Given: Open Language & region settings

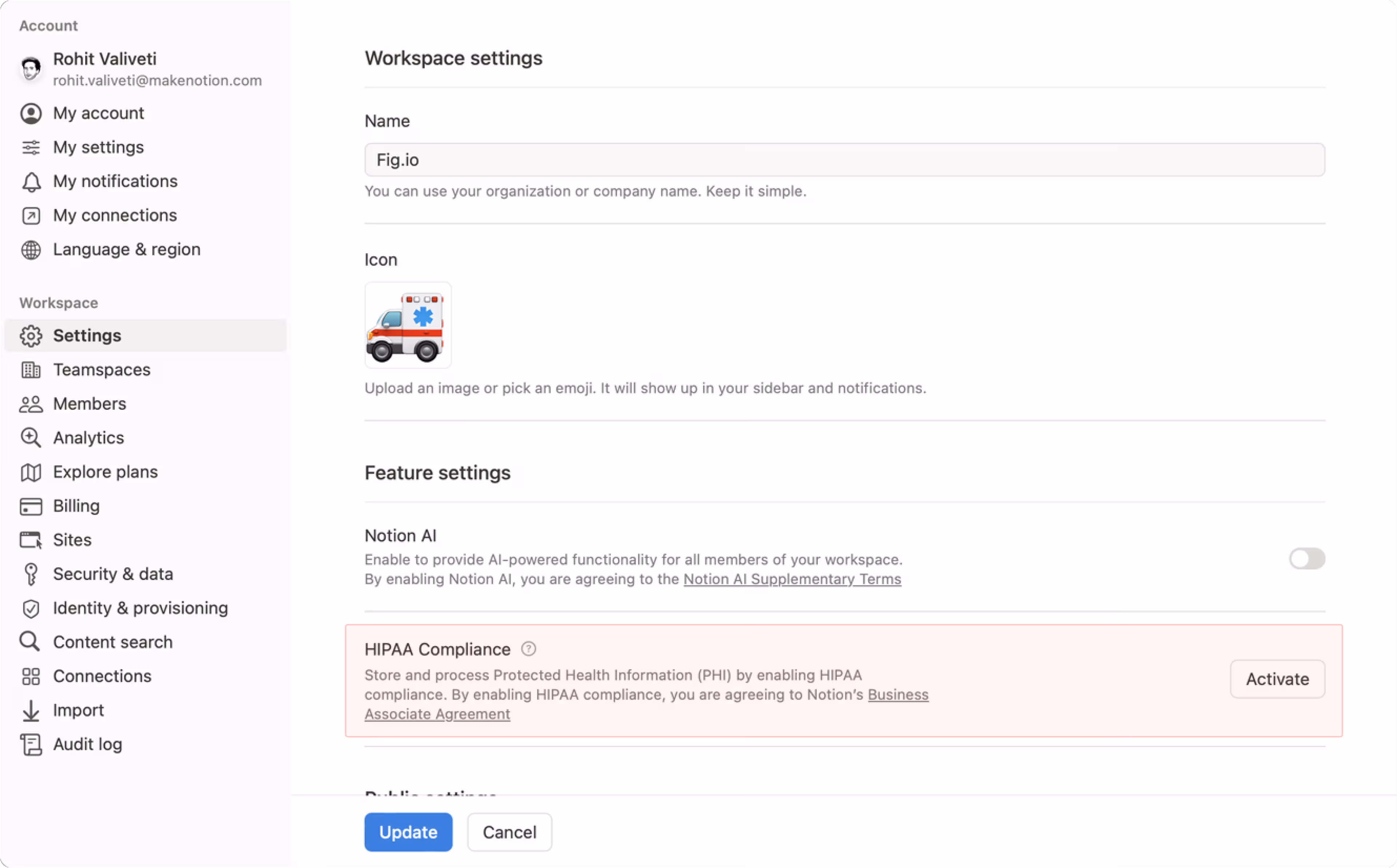Looking at the screenshot, I should (126, 249).
